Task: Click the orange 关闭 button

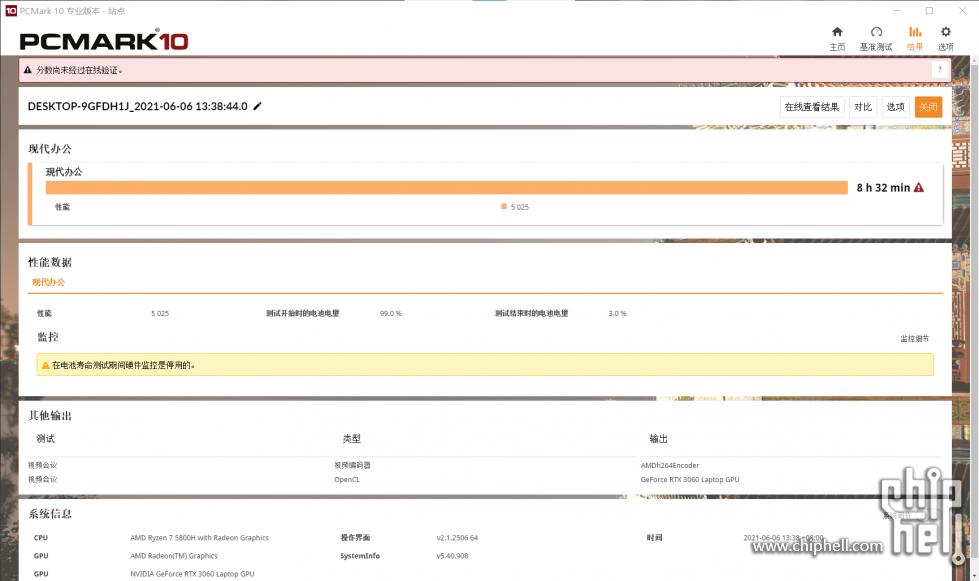Action: pyautogui.click(x=928, y=106)
